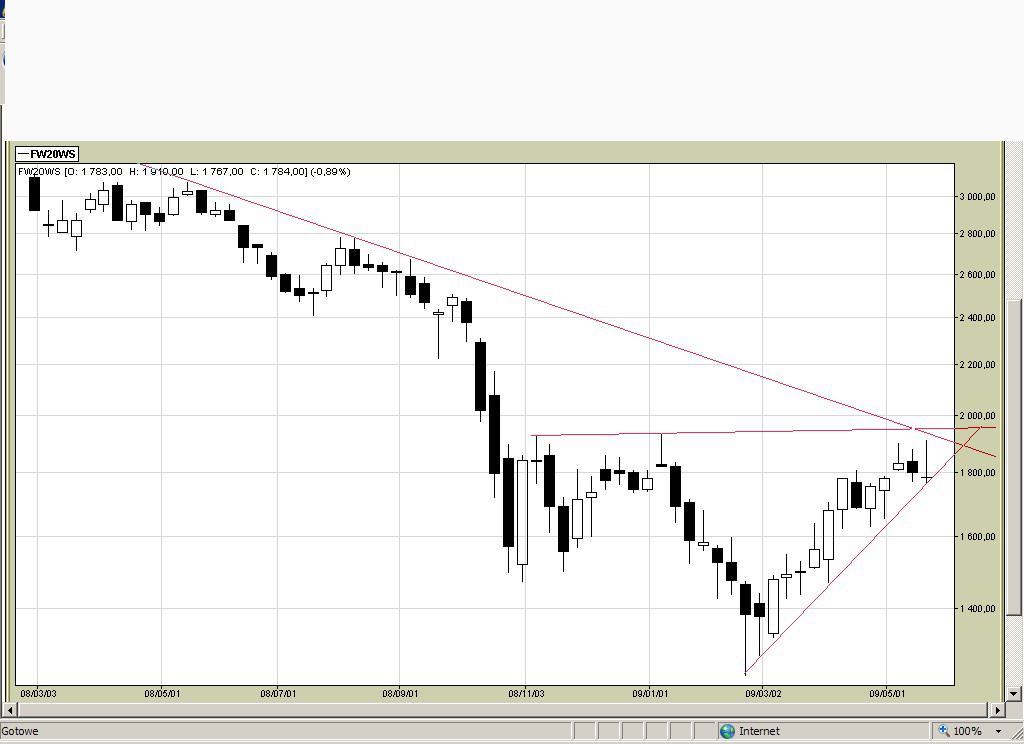Click the 2 400,00 price axis label
1024x744 pixels.
tap(978, 318)
